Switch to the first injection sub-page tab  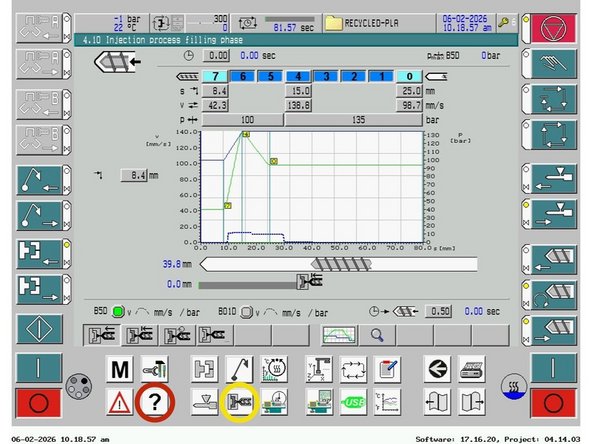102,335
